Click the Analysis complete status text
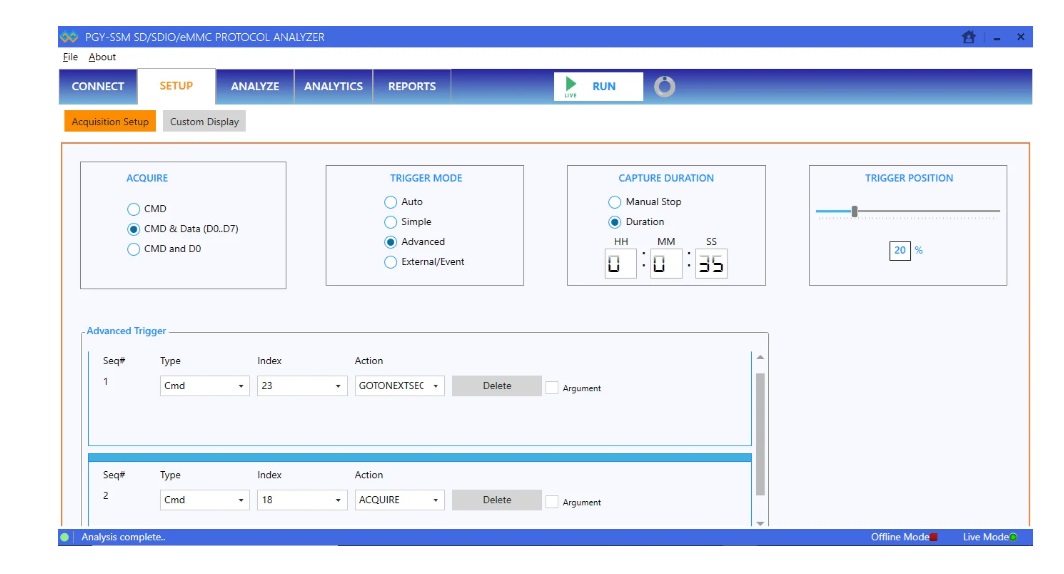Image resolution: width=1064 pixels, height=574 pixels. click(x=123, y=537)
